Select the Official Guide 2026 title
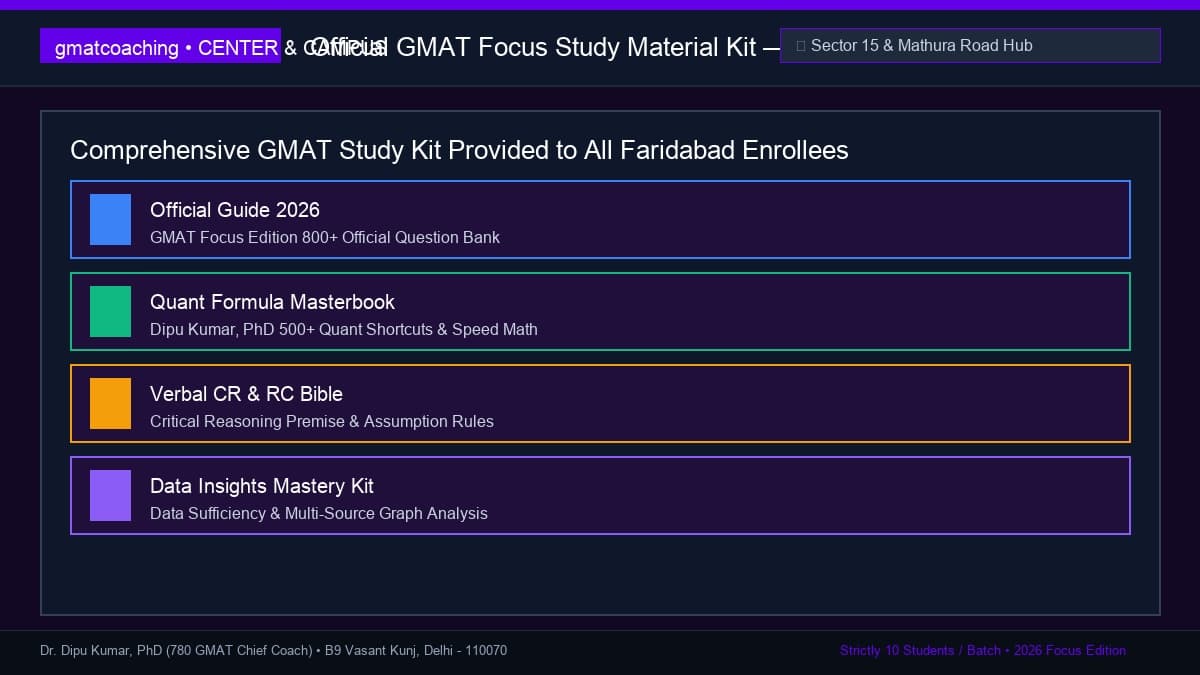The width and height of the screenshot is (1200, 675). pyautogui.click(x=235, y=210)
